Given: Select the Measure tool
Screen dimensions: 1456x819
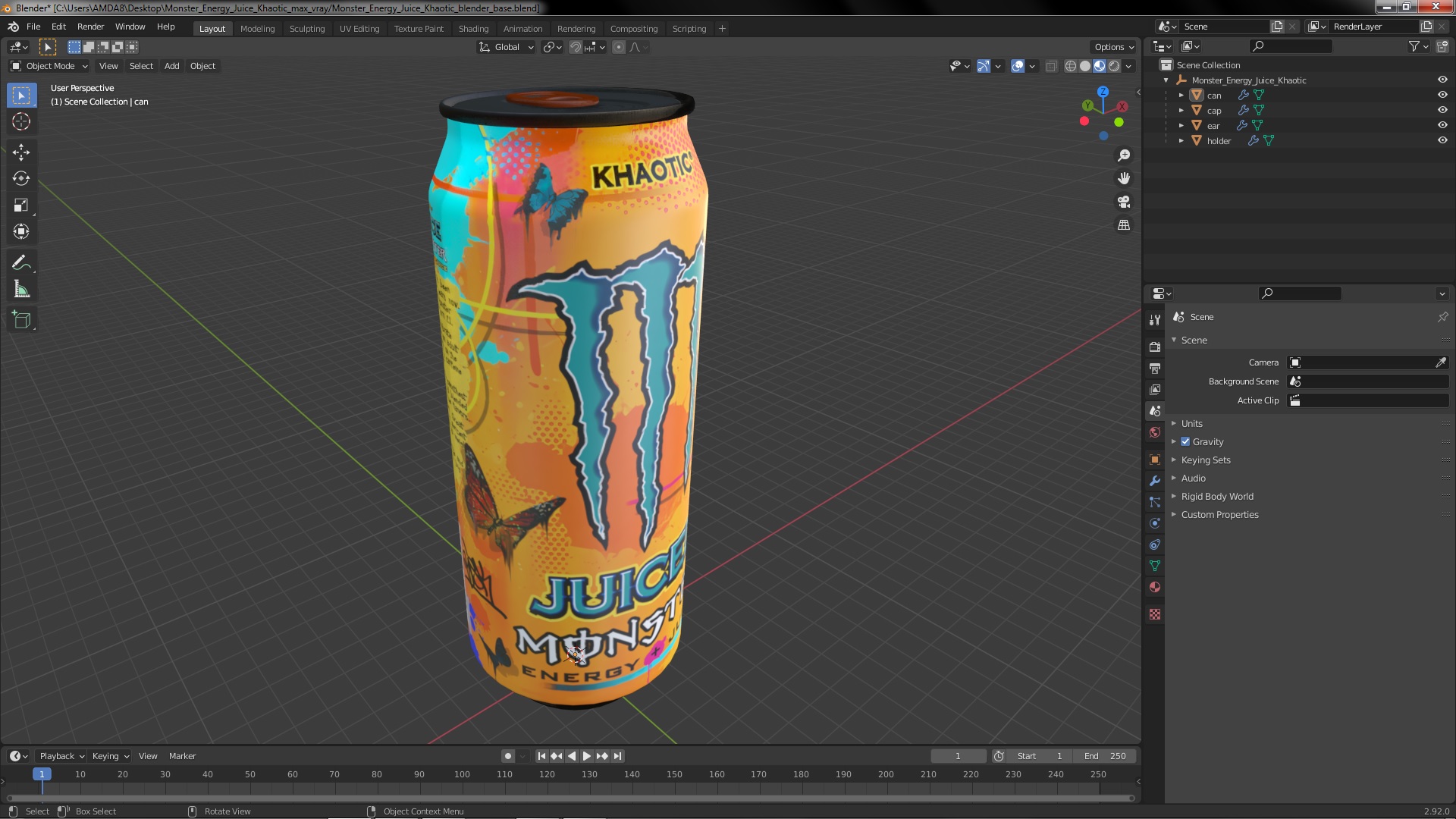Looking at the screenshot, I should coord(21,290).
